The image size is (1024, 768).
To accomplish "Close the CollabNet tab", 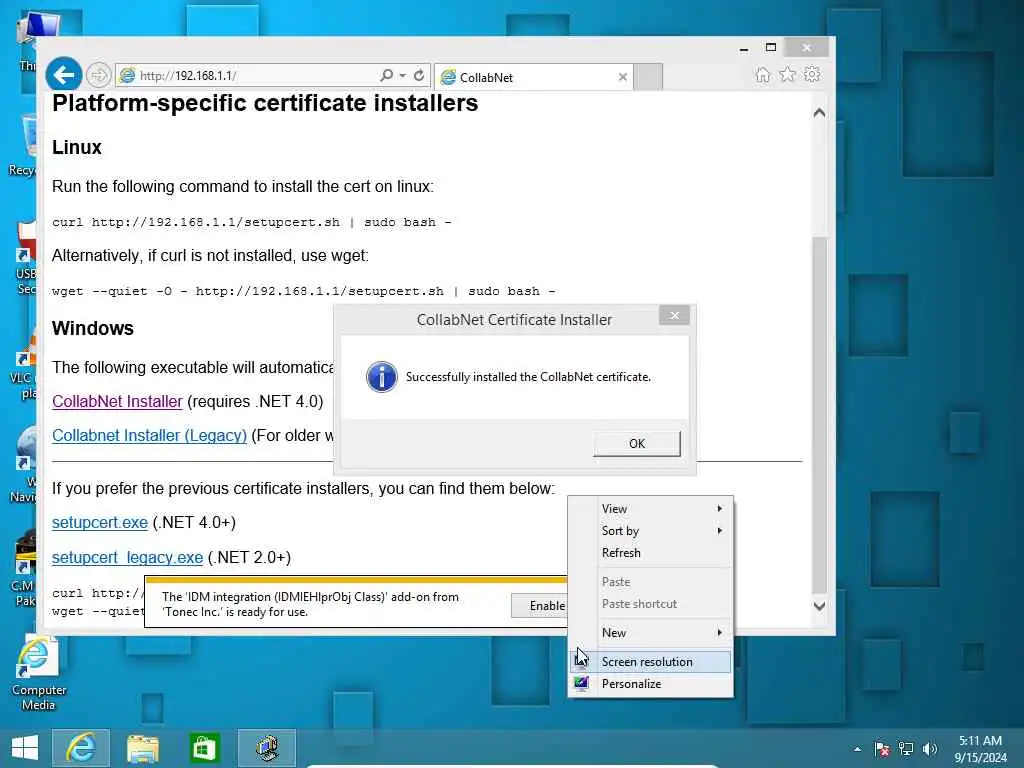I will coord(623,77).
